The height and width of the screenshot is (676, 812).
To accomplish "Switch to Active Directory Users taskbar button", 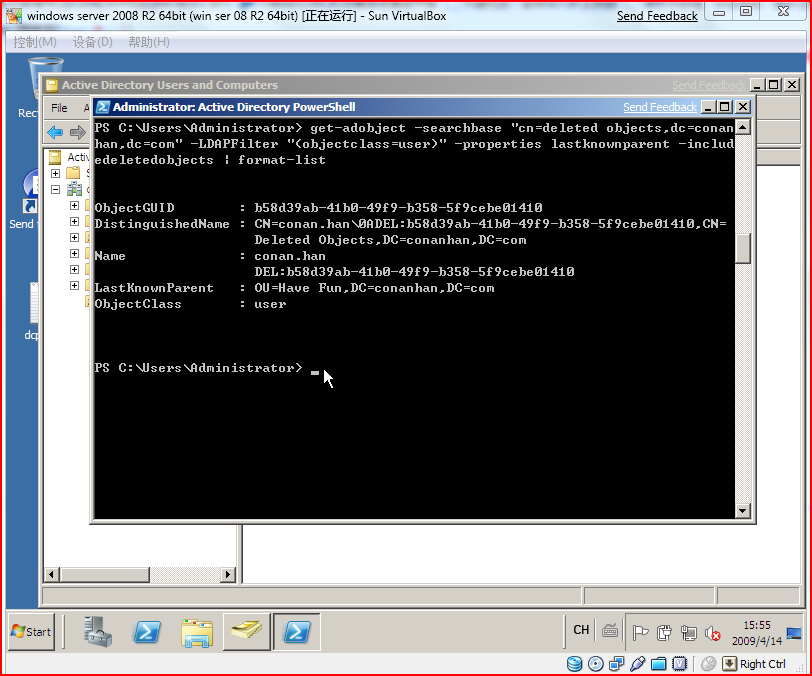I will [x=246, y=631].
